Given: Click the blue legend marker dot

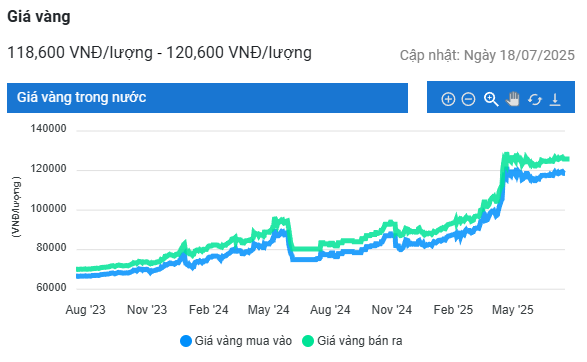Looking at the screenshot, I should [x=186, y=341].
